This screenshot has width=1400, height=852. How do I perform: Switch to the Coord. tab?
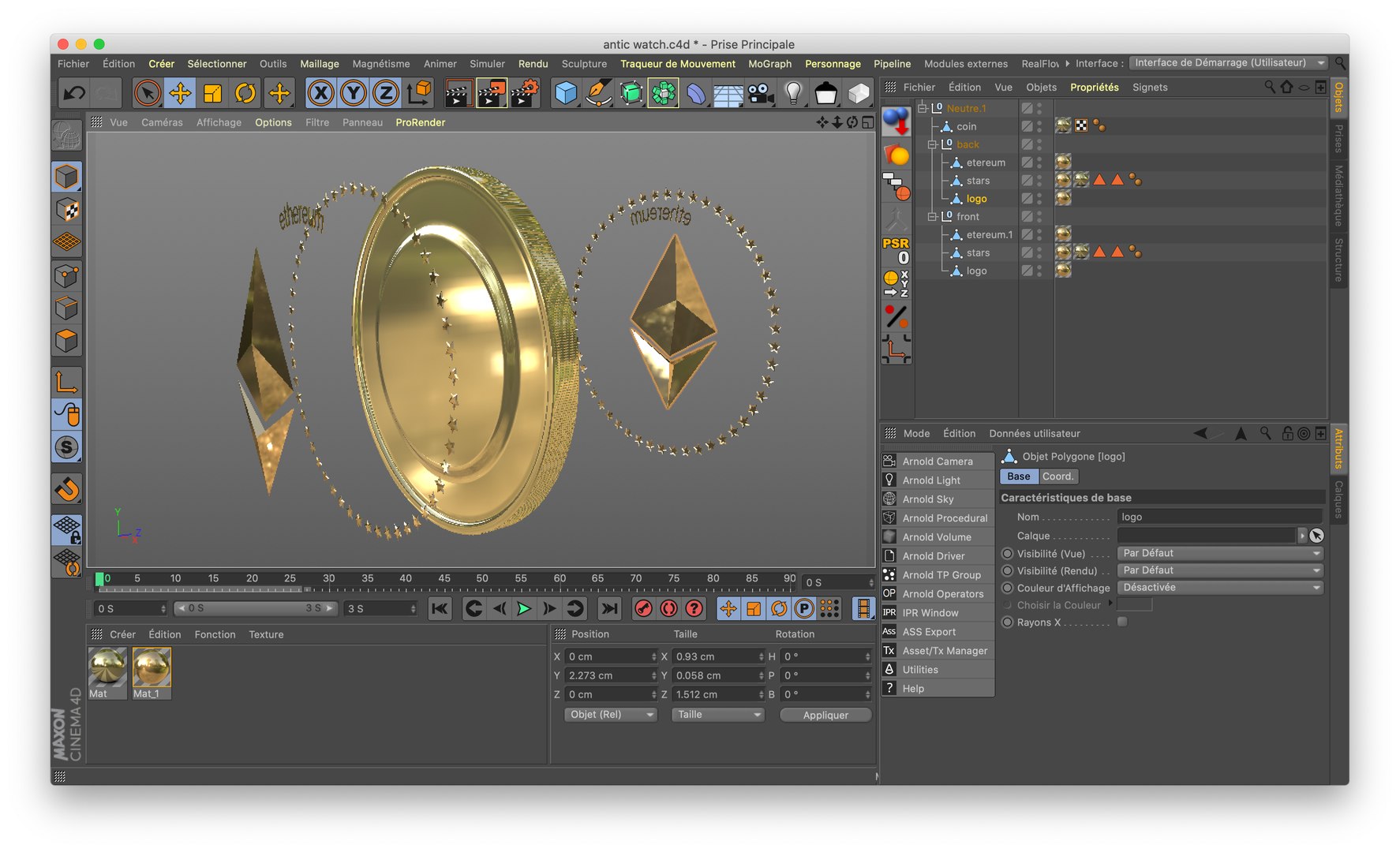click(x=1057, y=476)
